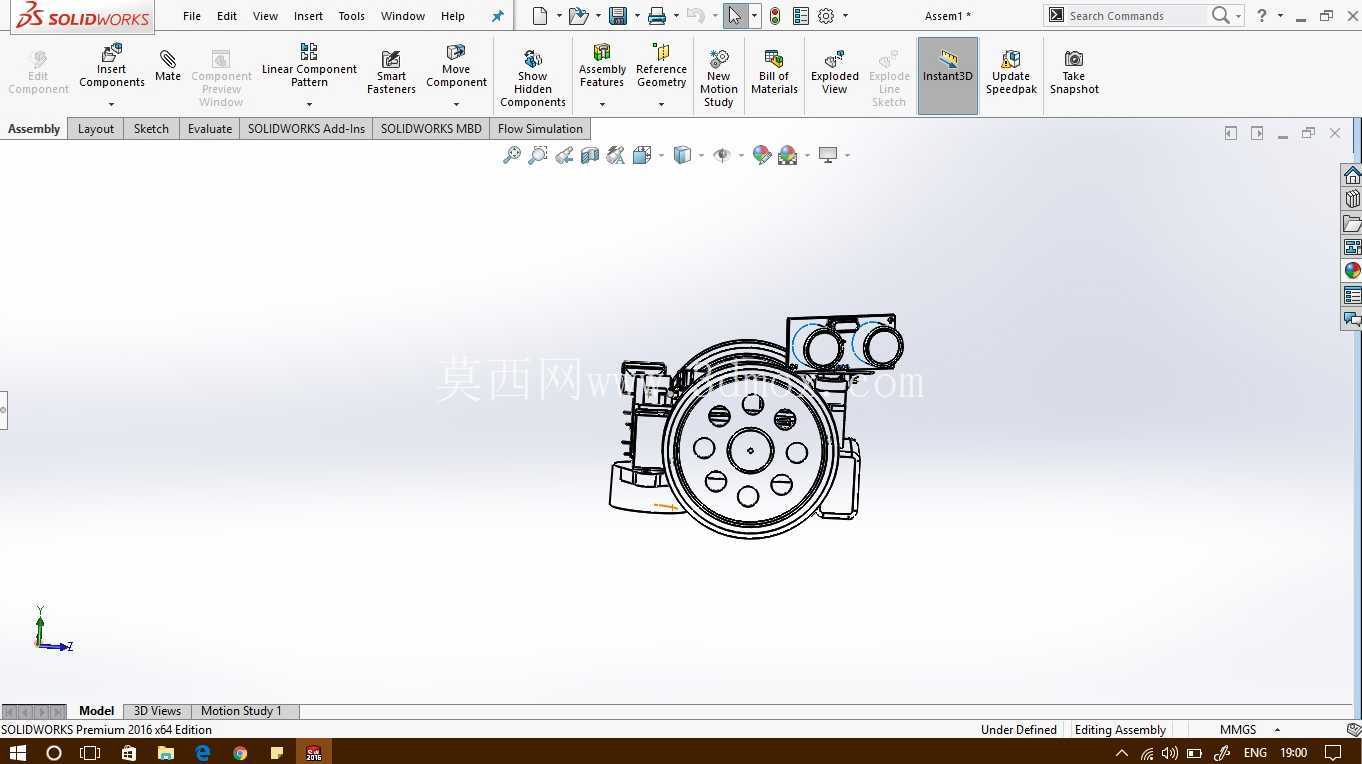1362x764 pixels.
Task: Click Zoom to Fit icon
Action: 512,155
